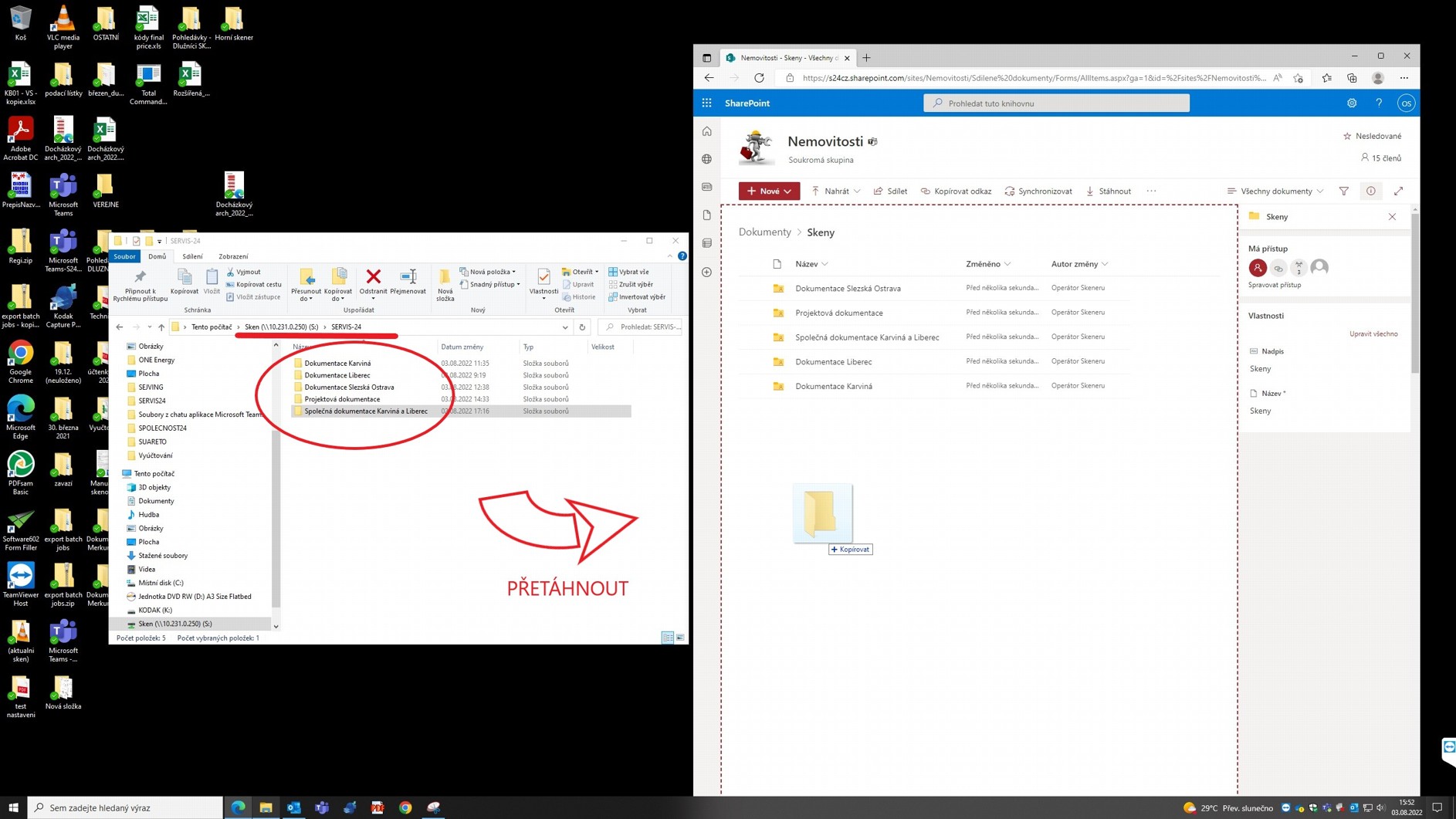Viewport: 1456px width, 819px height.
Task: Open Windows Start menu
Action: coord(13,807)
